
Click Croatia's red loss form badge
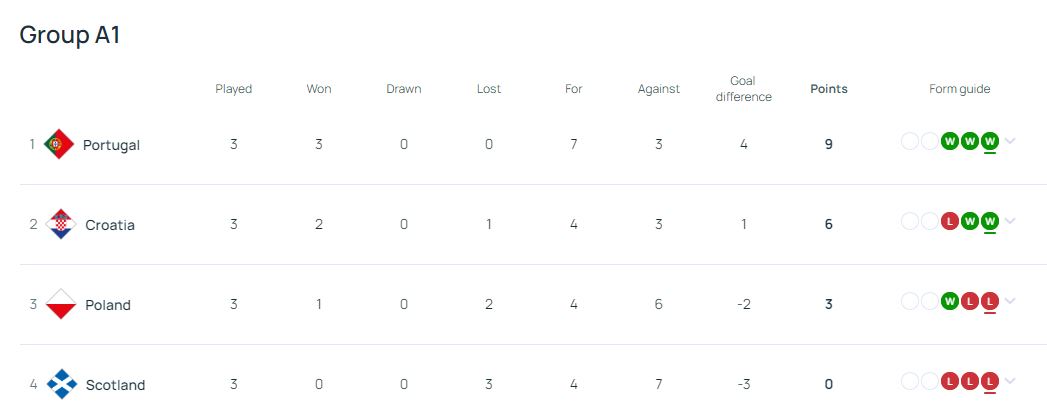(x=949, y=221)
